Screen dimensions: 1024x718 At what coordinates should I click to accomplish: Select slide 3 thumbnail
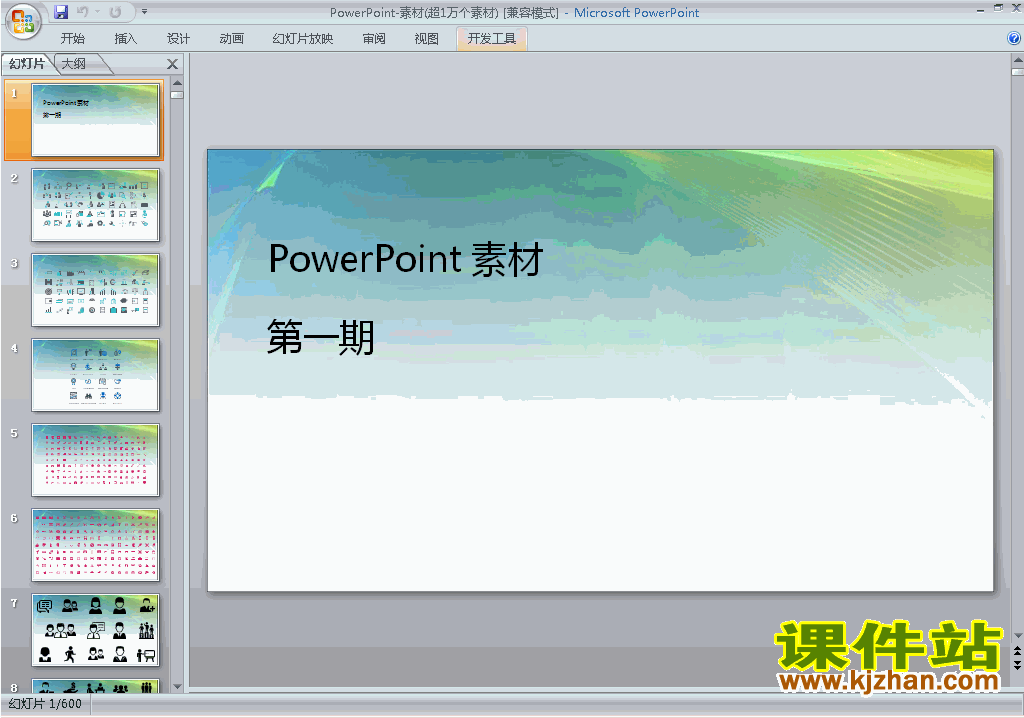[x=95, y=290]
